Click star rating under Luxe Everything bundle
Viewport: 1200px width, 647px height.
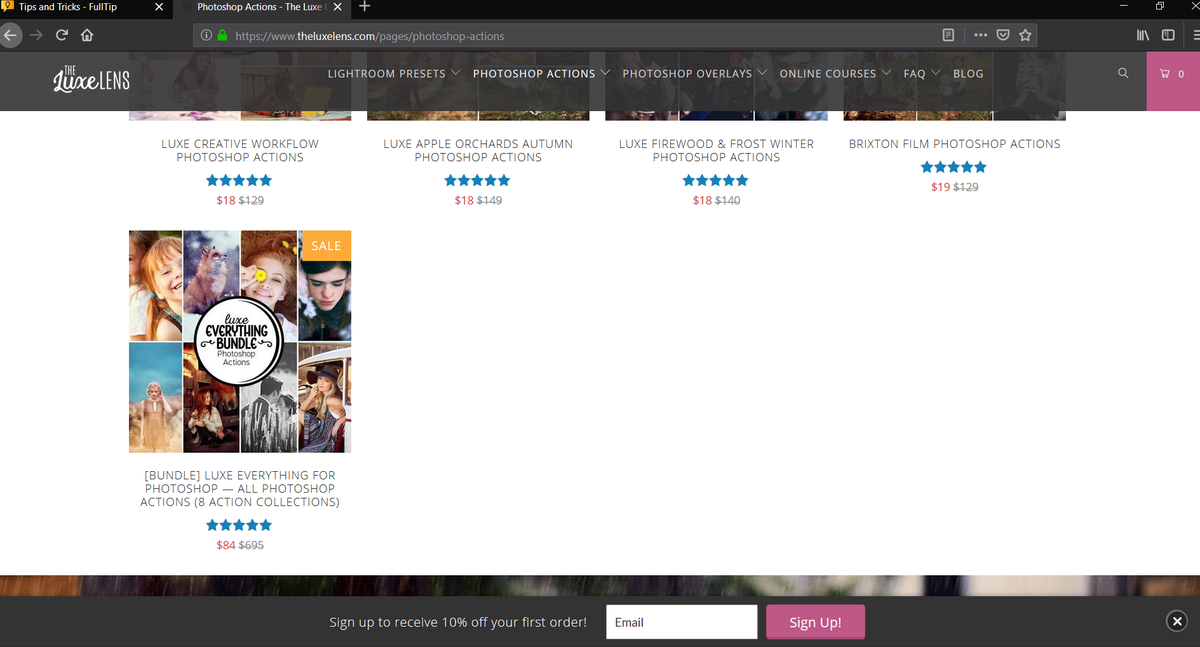point(239,525)
